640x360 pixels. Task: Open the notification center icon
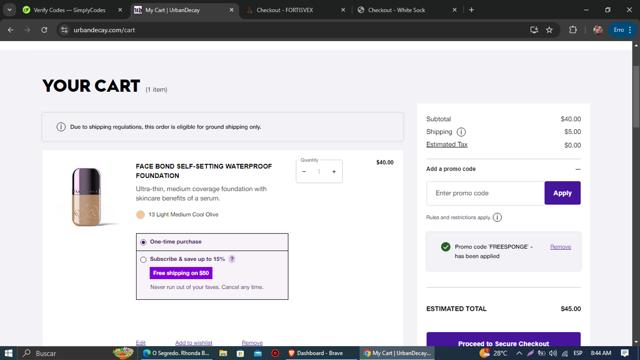tap(625, 353)
